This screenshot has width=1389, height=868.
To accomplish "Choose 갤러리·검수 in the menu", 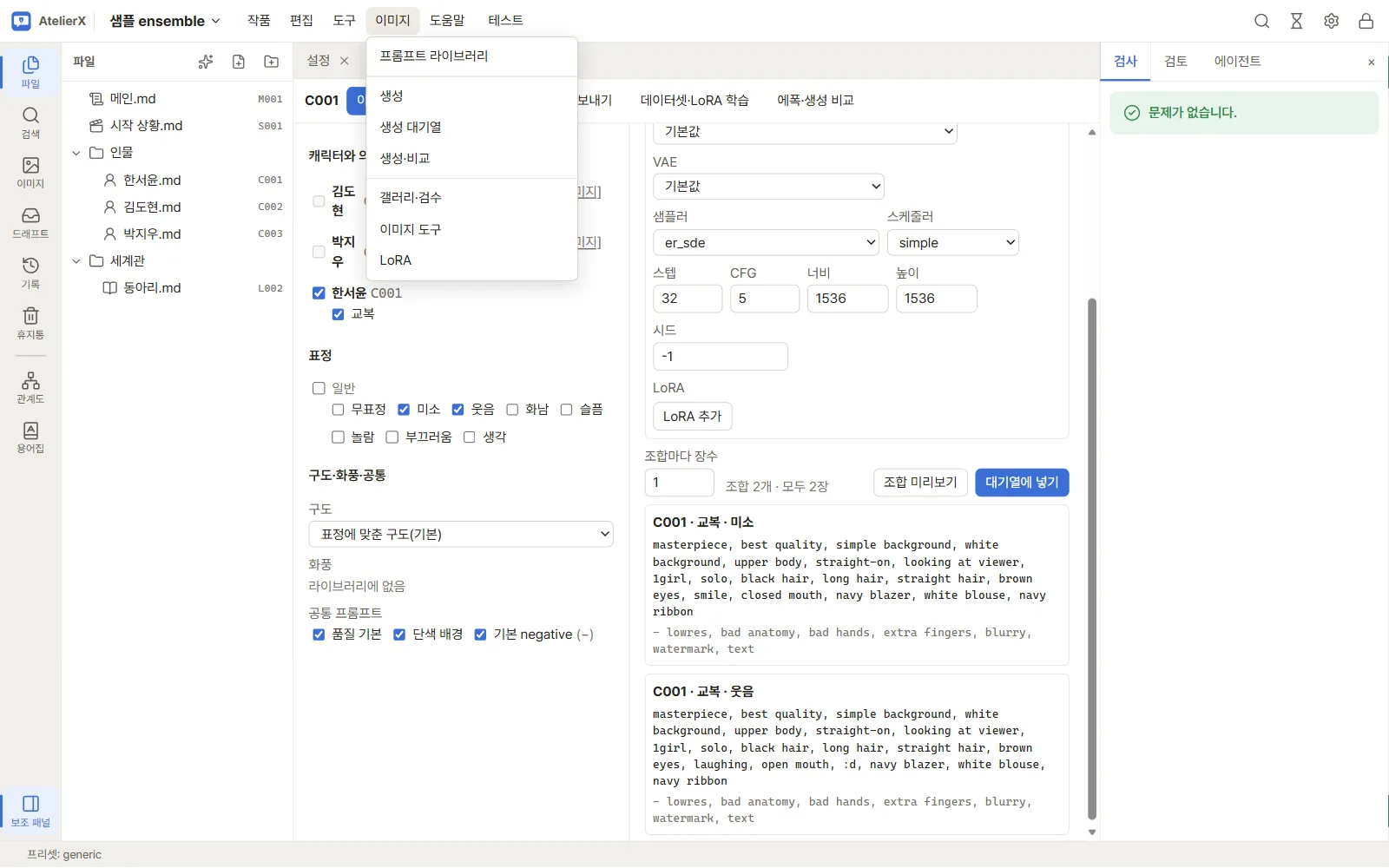I will (472, 198).
